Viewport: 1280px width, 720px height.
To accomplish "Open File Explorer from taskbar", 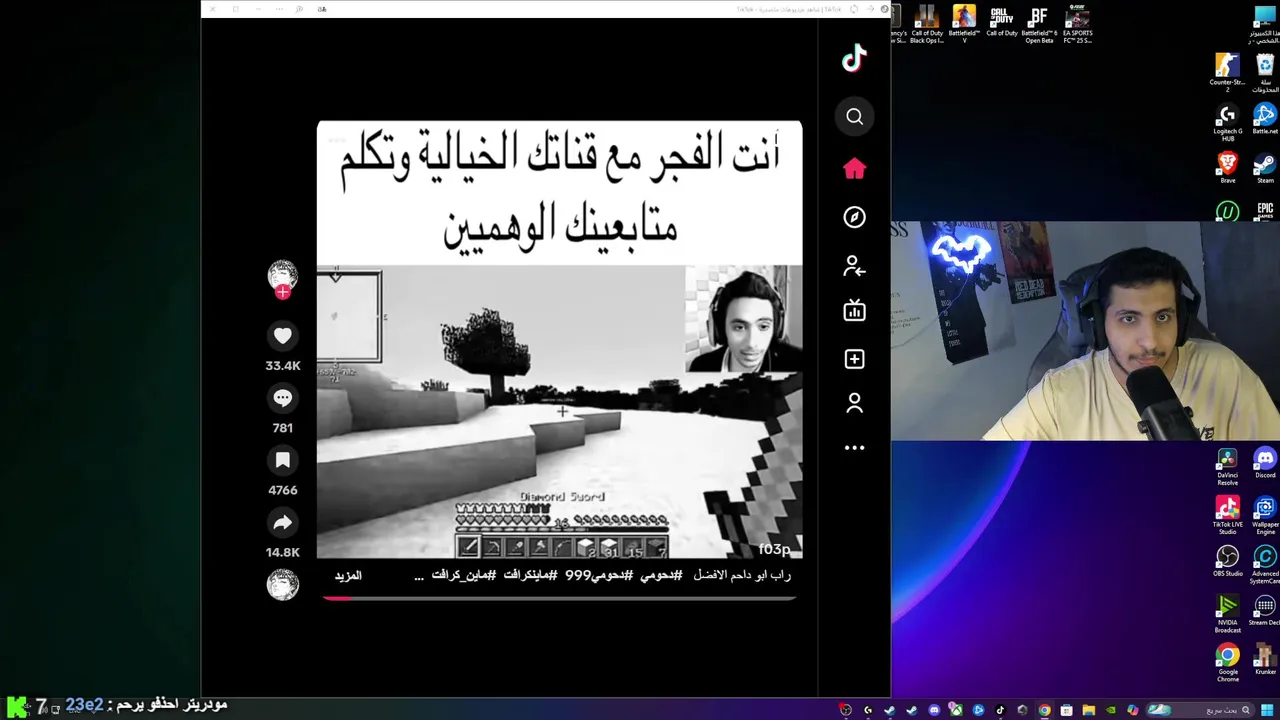I will pos(1088,710).
